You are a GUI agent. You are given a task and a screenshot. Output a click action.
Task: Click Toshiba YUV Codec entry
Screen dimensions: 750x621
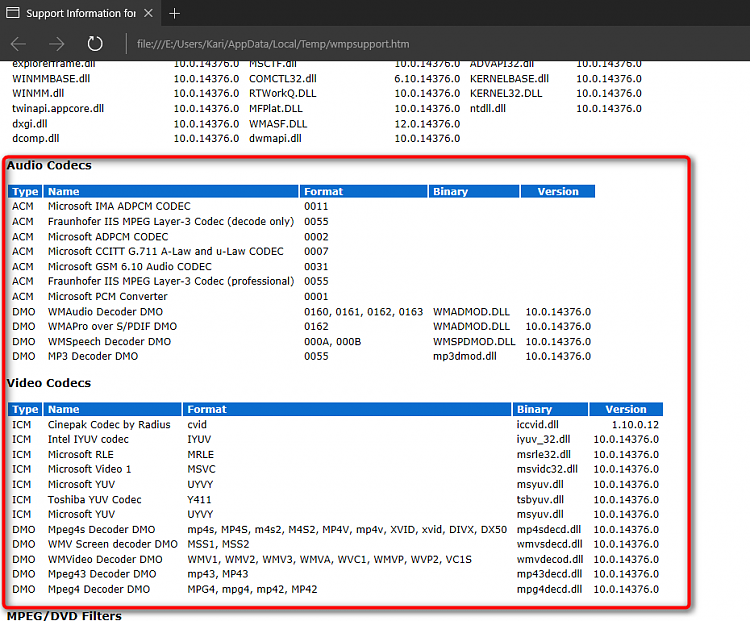[x=95, y=499]
